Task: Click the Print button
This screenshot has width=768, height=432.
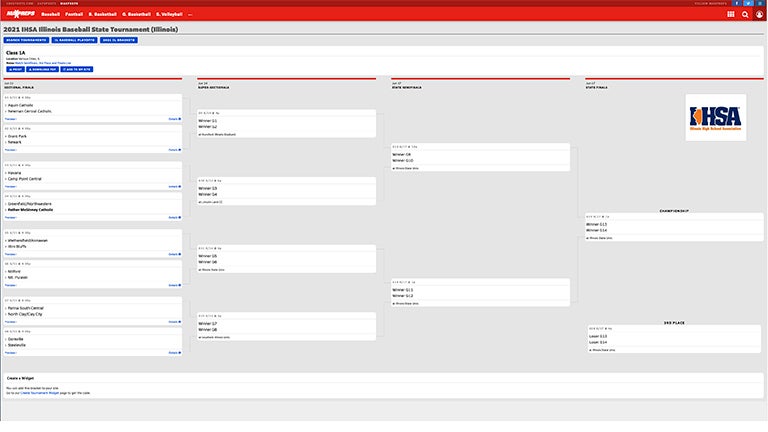Action: 15,70
